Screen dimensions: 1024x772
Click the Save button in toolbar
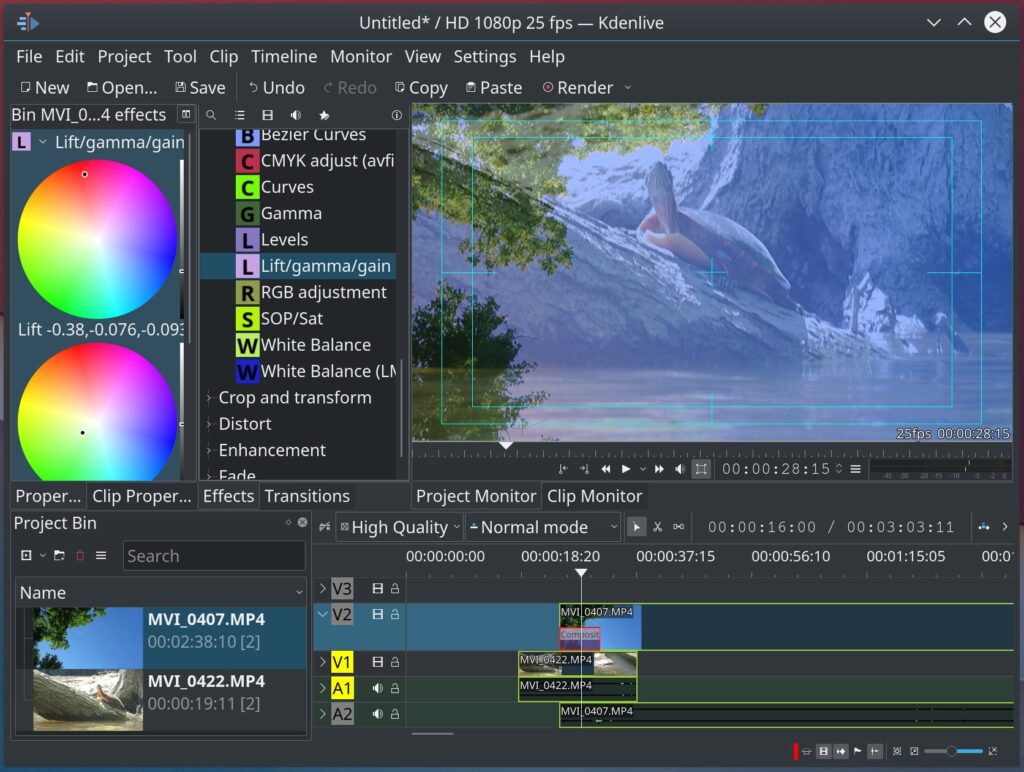click(x=200, y=88)
